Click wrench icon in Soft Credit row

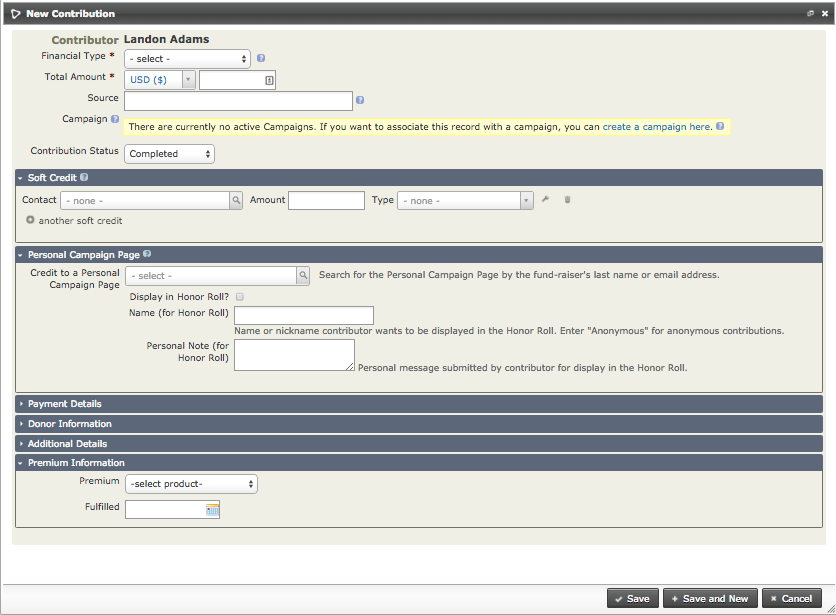(546, 200)
